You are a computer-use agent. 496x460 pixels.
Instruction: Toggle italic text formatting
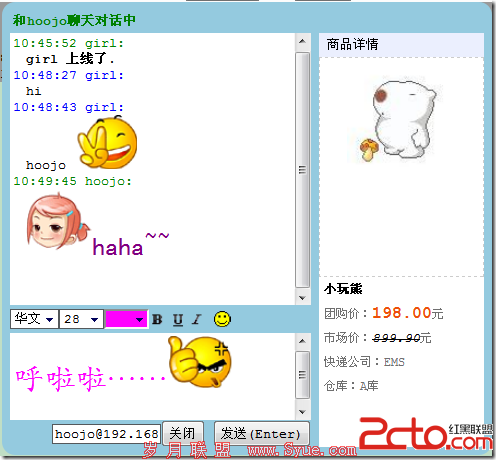[x=197, y=319]
